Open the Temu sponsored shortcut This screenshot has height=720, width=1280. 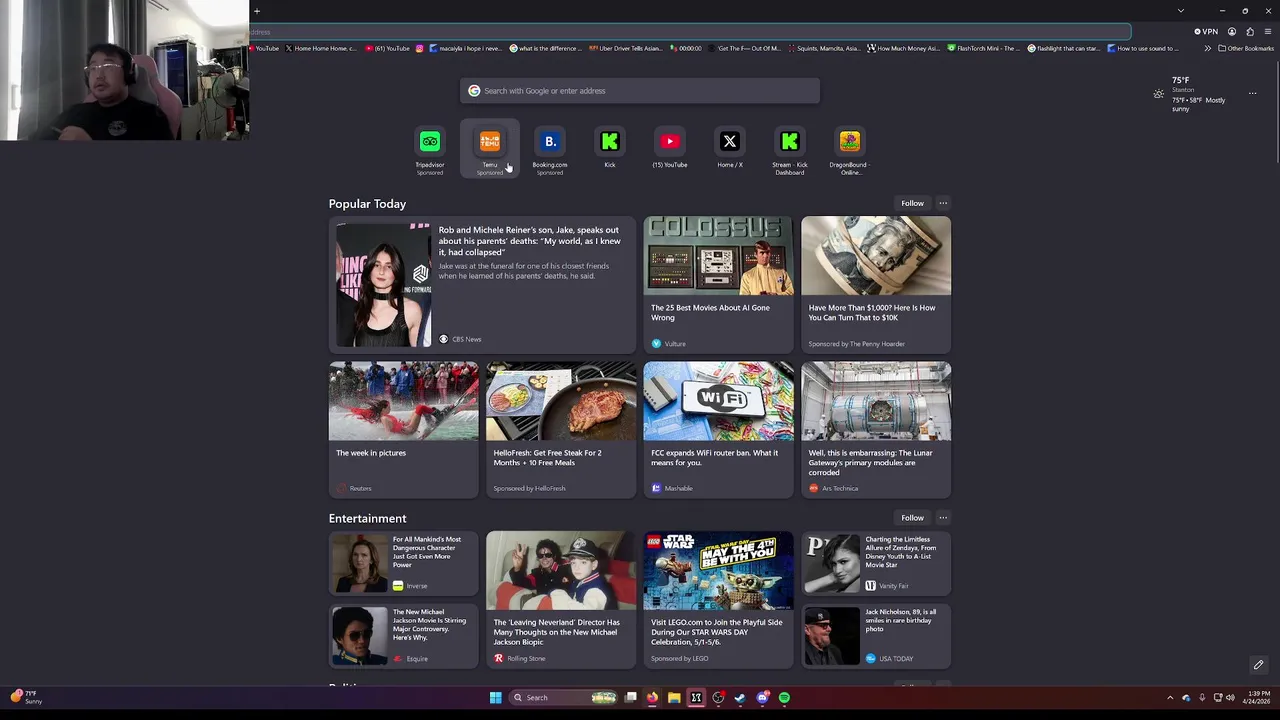(x=490, y=149)
